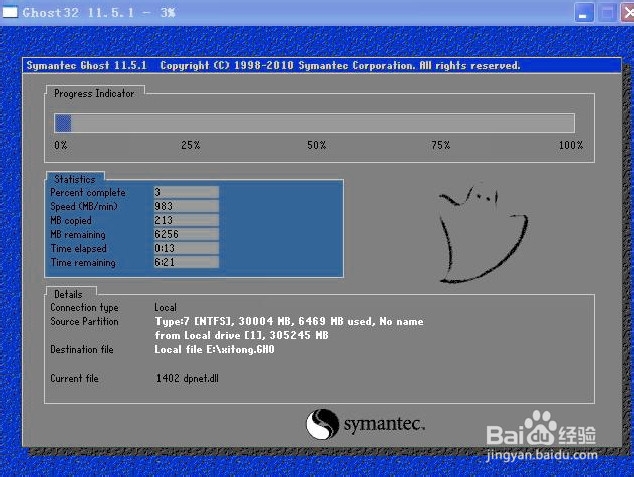The height and width of the screenshot is (477, 634).
Task: Click the Time remaining label
Action: pyautogui.click(x=83, y=262)
